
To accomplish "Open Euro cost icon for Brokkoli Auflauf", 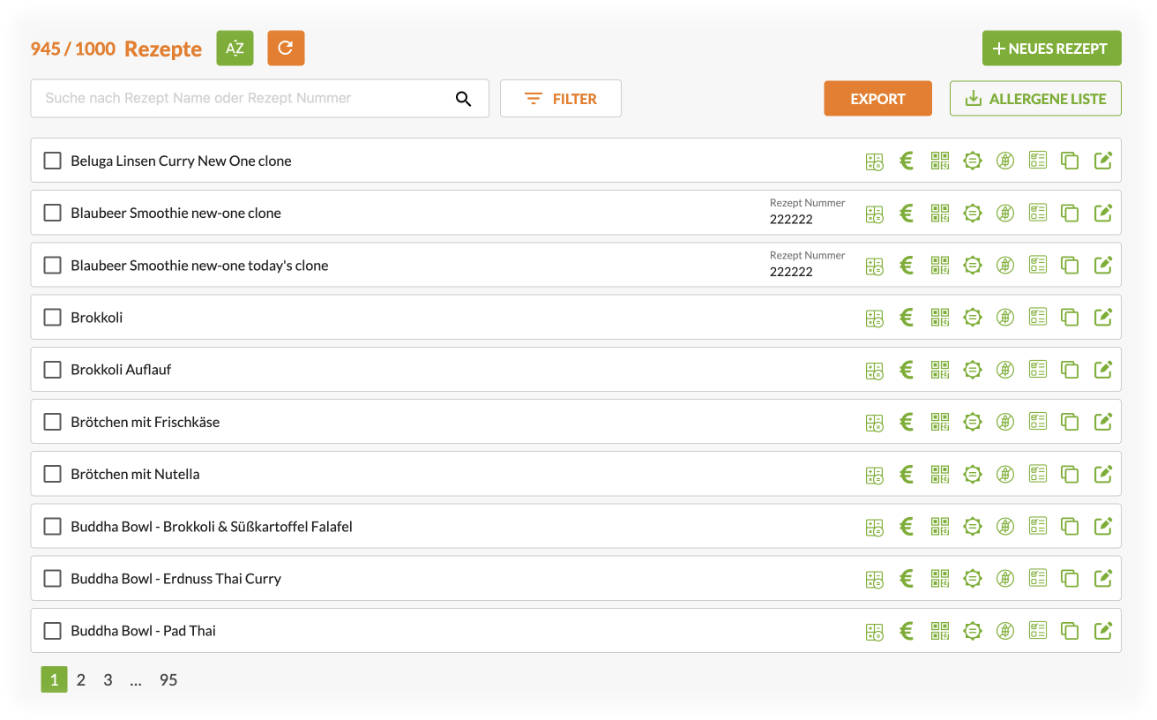I will click(907, 370).
